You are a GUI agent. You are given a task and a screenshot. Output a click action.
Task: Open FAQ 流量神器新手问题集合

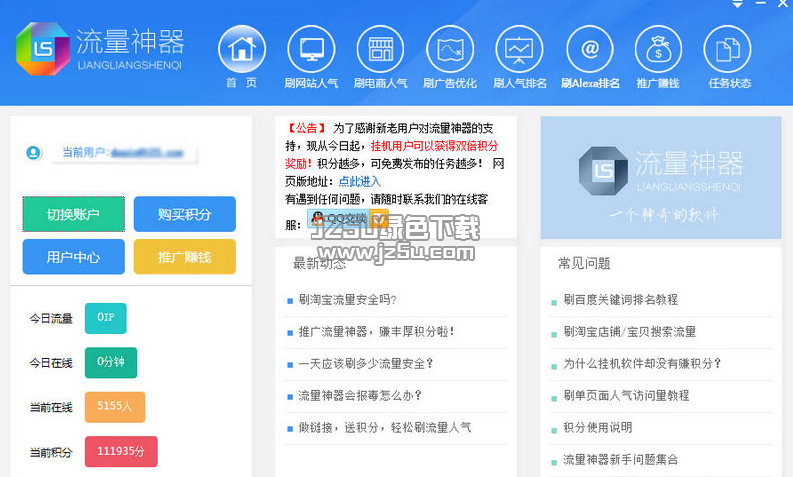click(621, 459)
